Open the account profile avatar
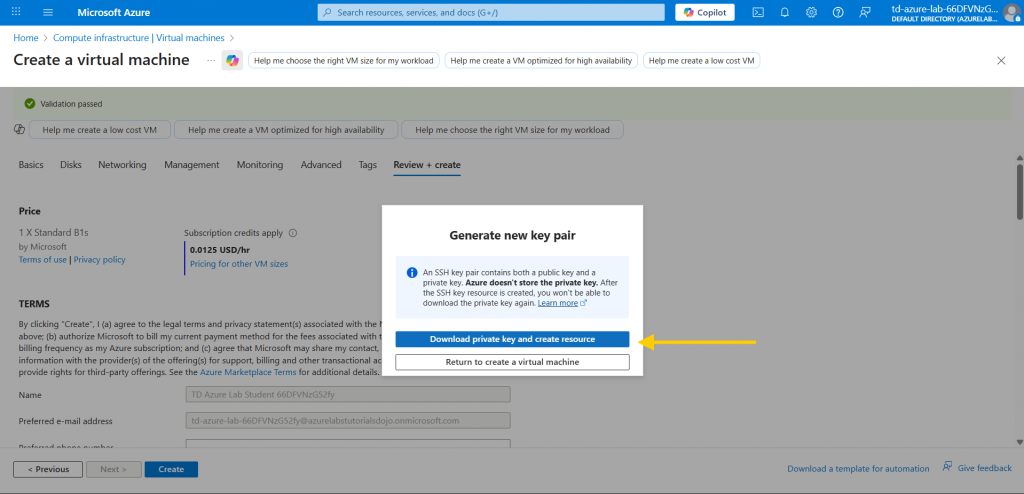The width and height of the screenshot is (1024, 494). pyautogui.click(x=1012, y=12)
